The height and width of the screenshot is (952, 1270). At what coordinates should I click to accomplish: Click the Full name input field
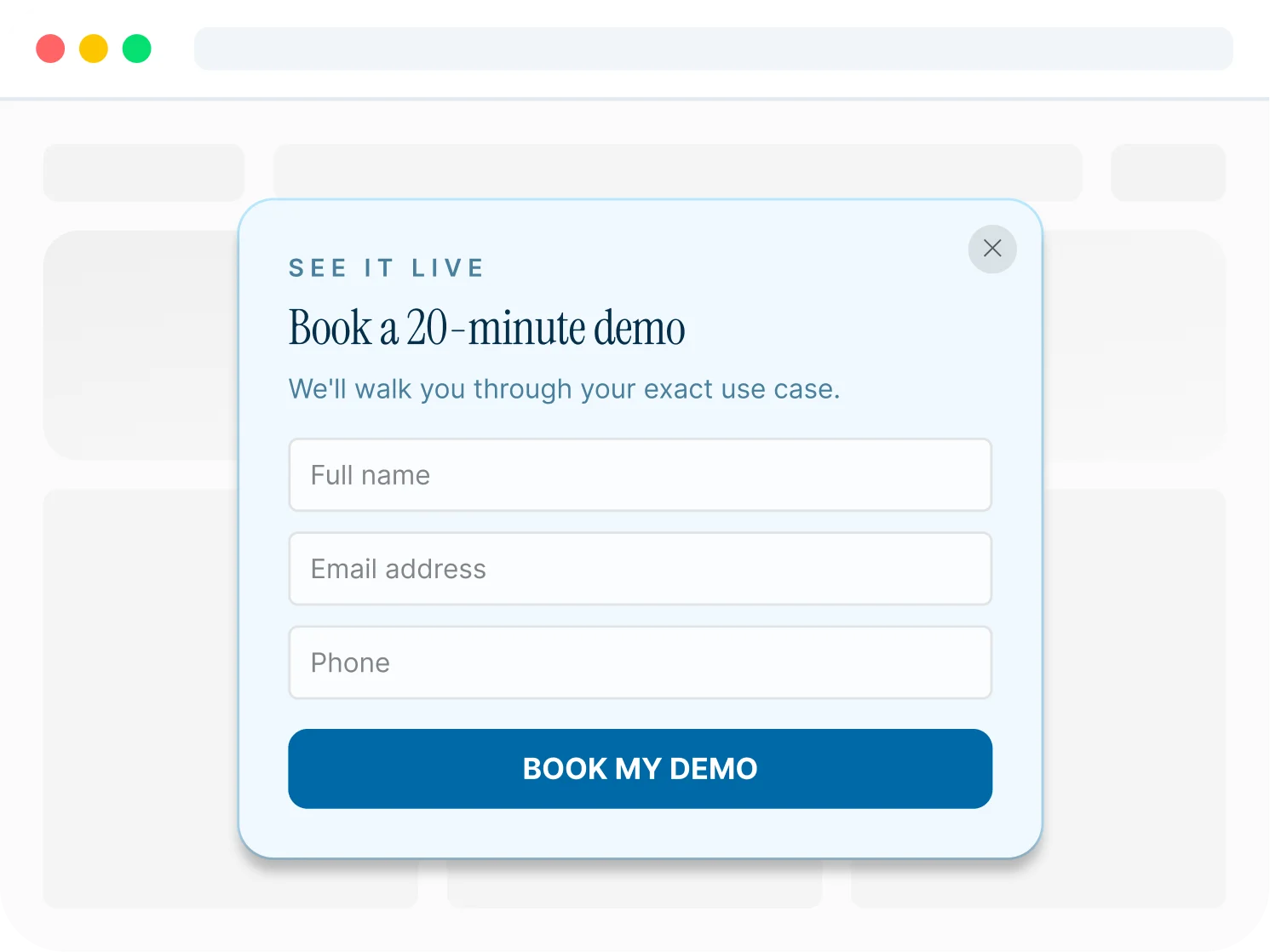click(x=641, y=475)
